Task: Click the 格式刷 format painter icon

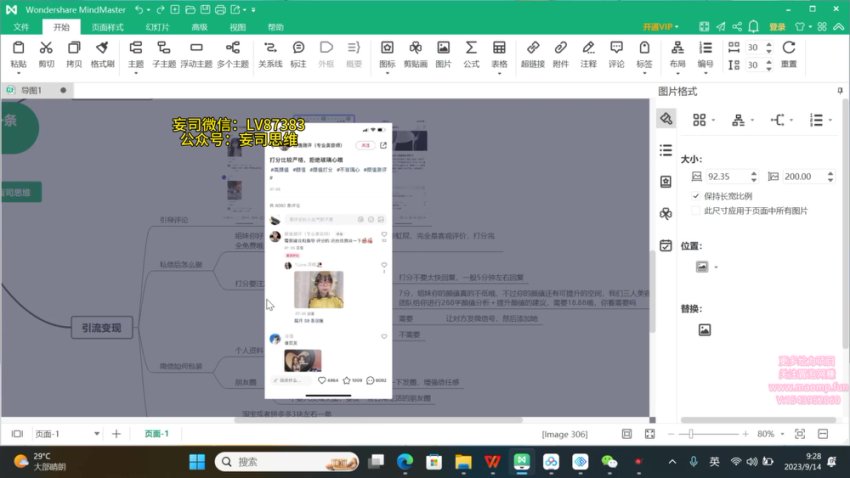Action: pos(102,53)
